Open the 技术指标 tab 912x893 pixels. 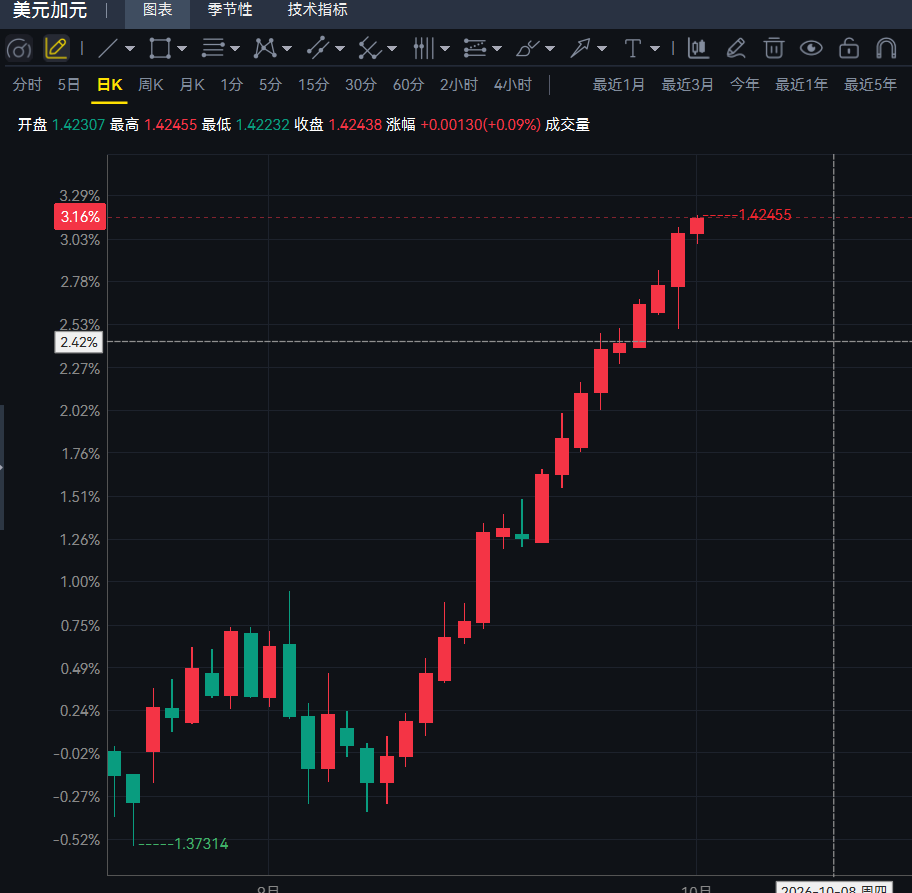tap(318, 10)
